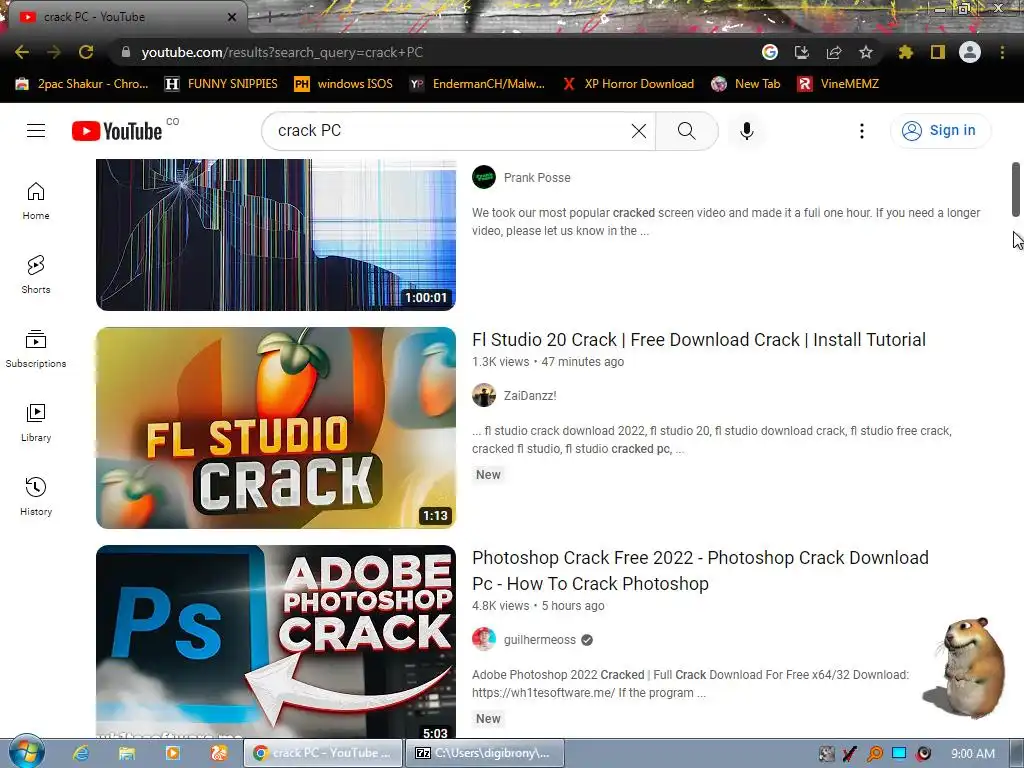Open the Chrome profile avatar

(x=970, y=52)
